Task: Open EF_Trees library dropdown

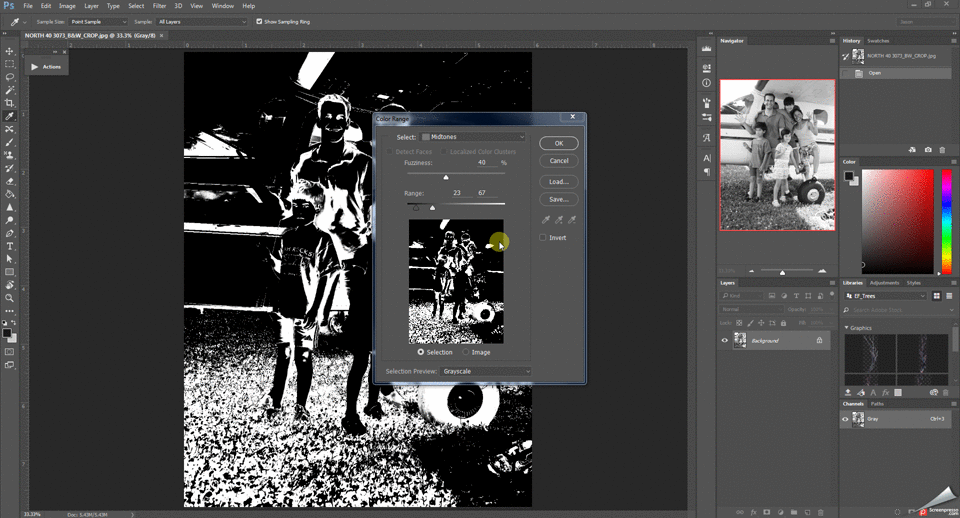Action: (885, 296)
